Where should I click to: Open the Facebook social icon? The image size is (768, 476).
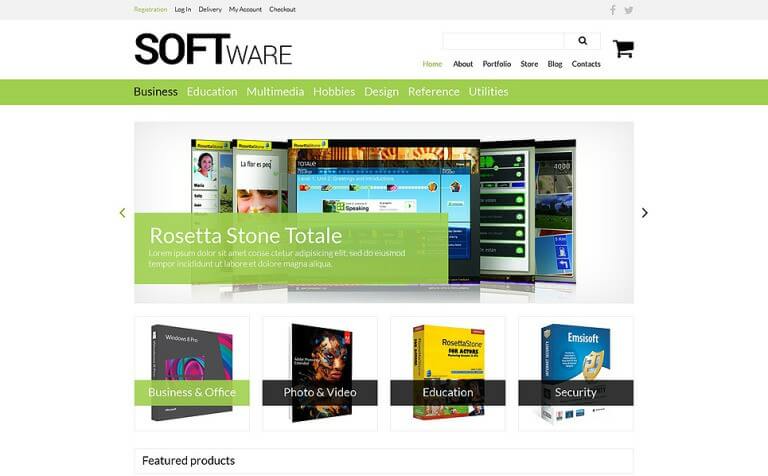613,10
